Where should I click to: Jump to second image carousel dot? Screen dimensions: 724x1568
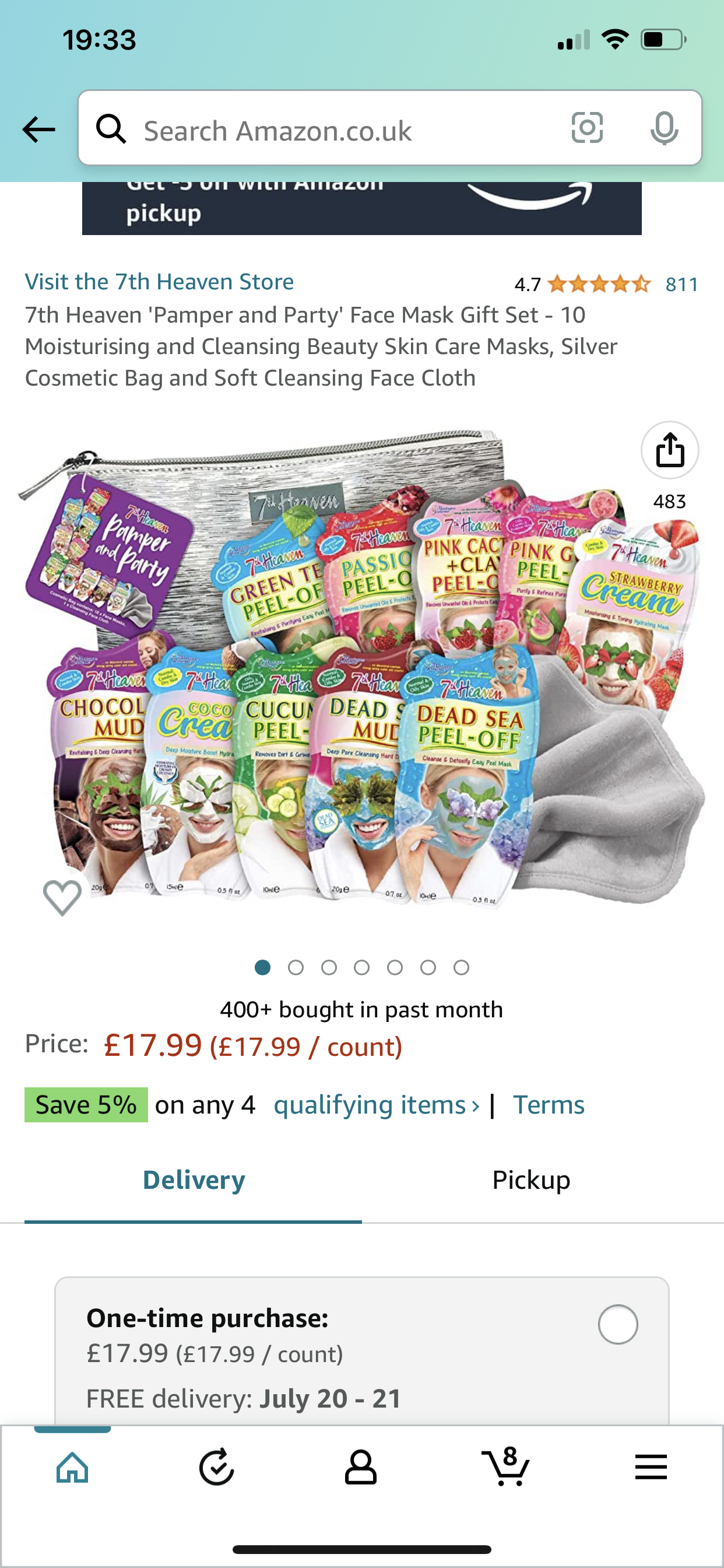click(296, 967)
